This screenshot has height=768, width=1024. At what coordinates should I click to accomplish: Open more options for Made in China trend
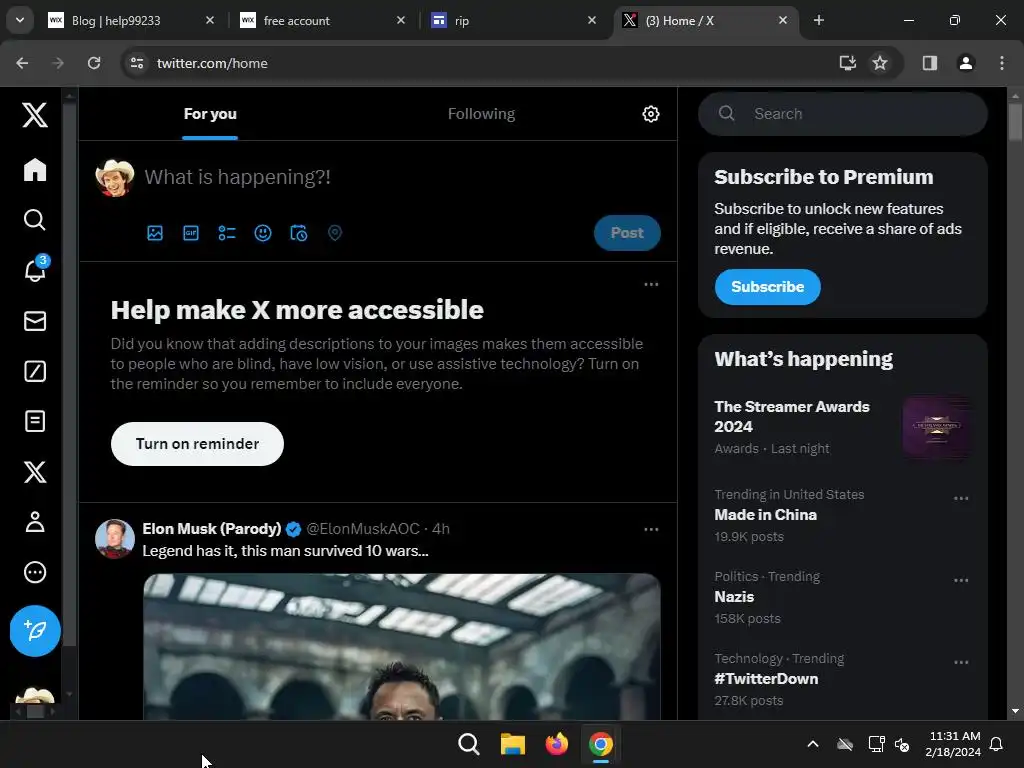coord(961,498)
